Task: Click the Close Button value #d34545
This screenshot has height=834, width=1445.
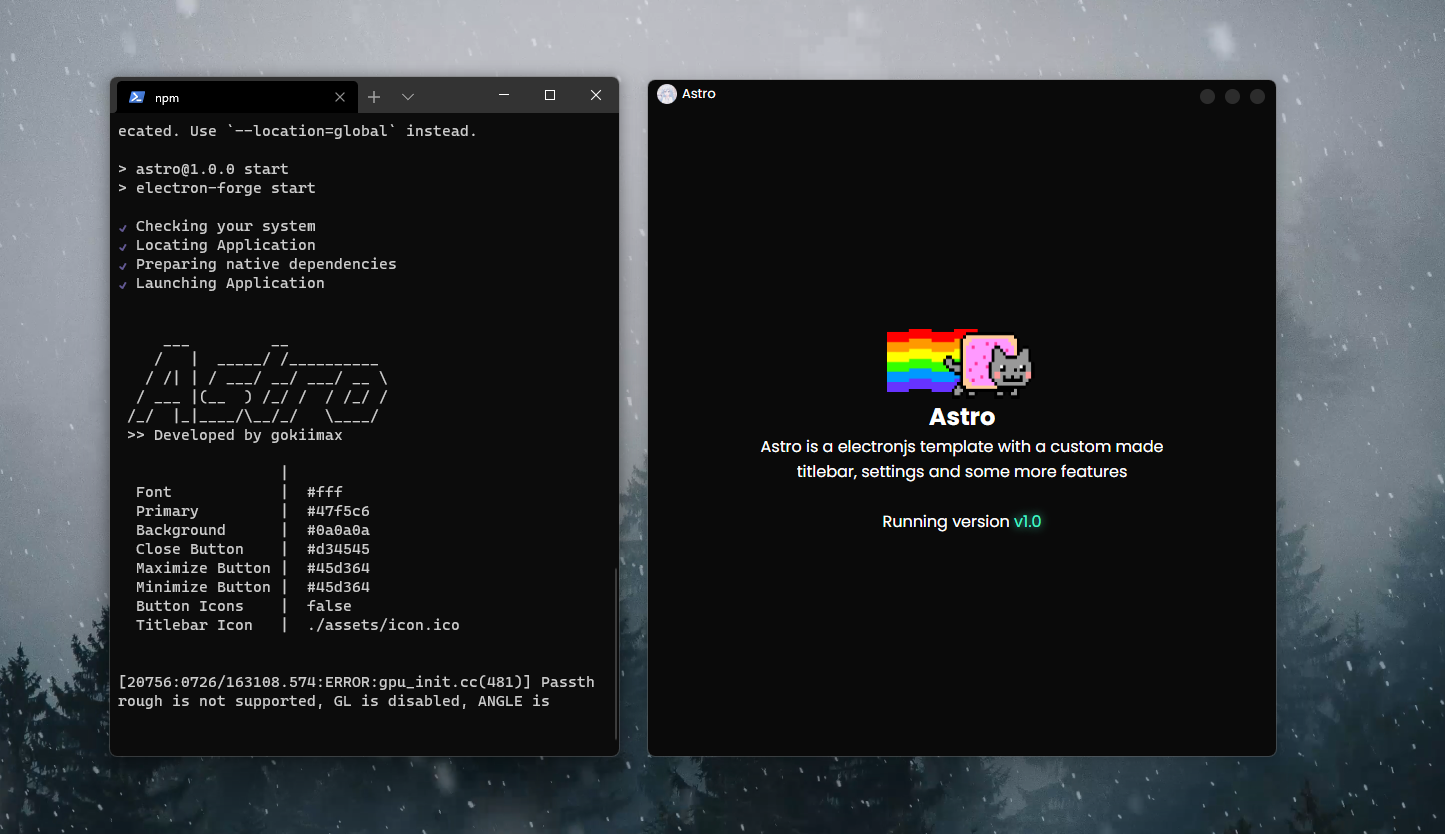Action: click(338, 549)
